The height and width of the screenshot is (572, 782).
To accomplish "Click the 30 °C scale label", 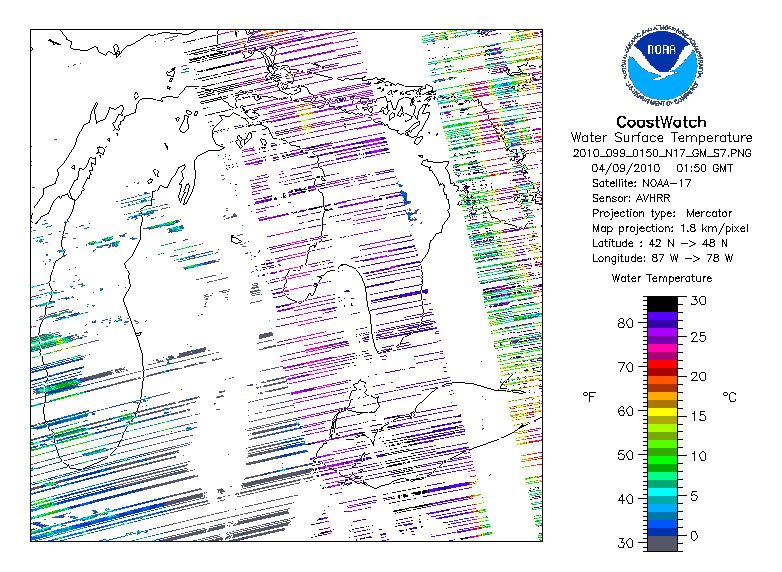I will click(x=698, y=301).
